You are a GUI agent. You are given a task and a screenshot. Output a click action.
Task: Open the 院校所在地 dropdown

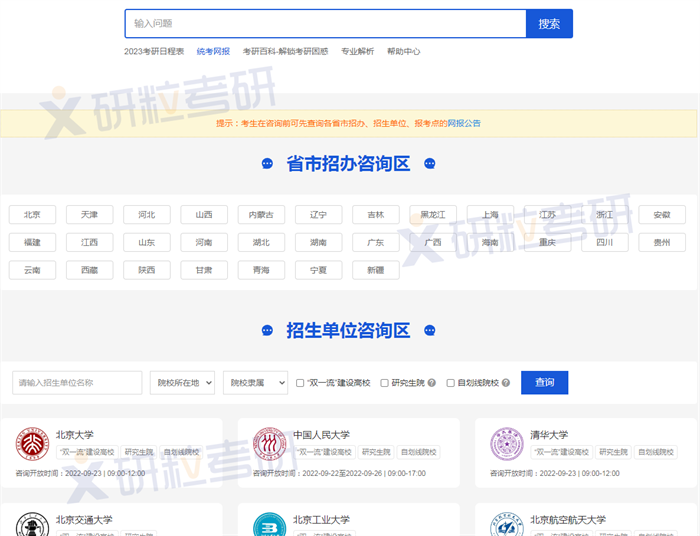click(182, 382)
